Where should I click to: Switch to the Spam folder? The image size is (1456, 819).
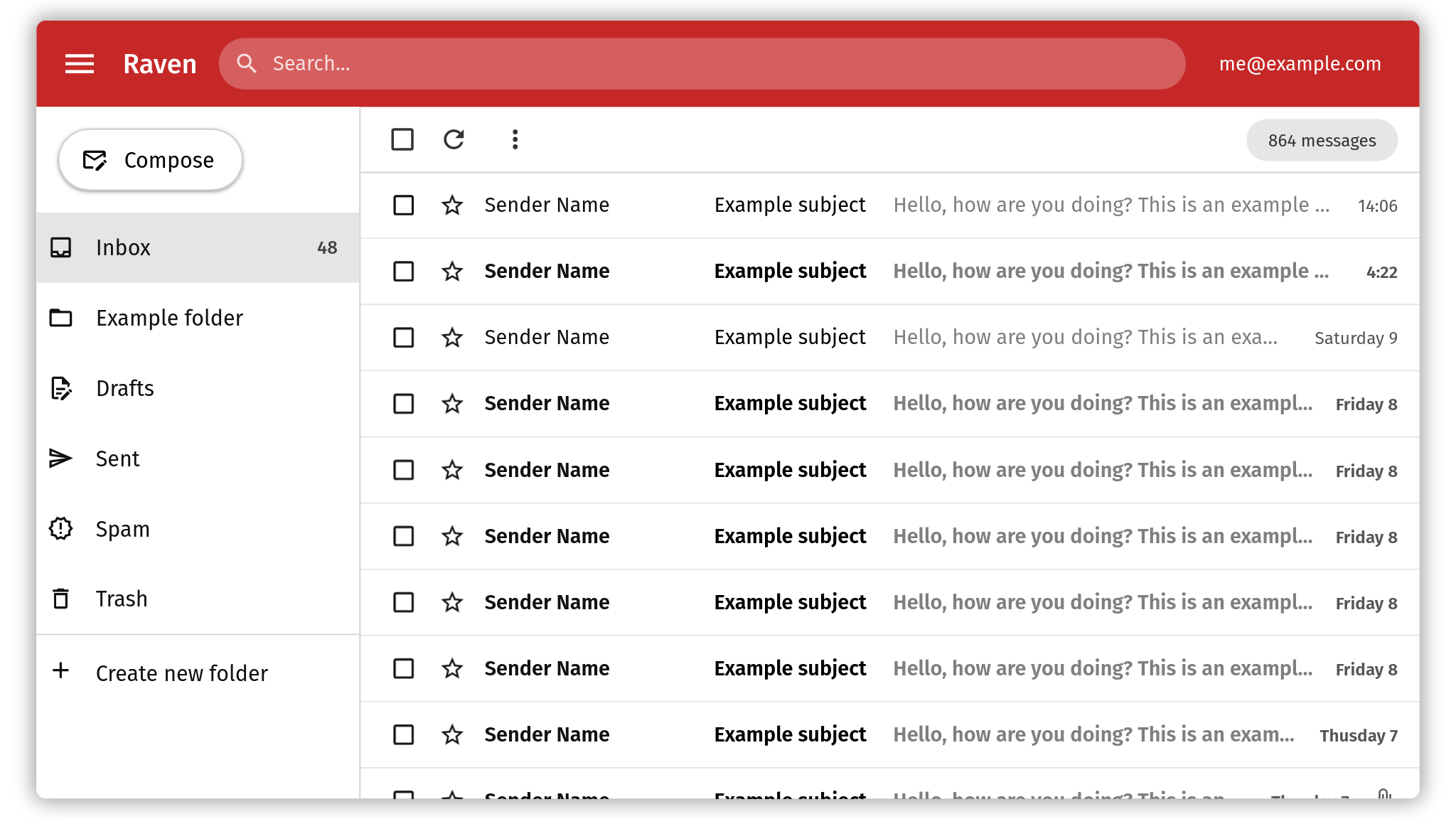(x=122, y=528)
